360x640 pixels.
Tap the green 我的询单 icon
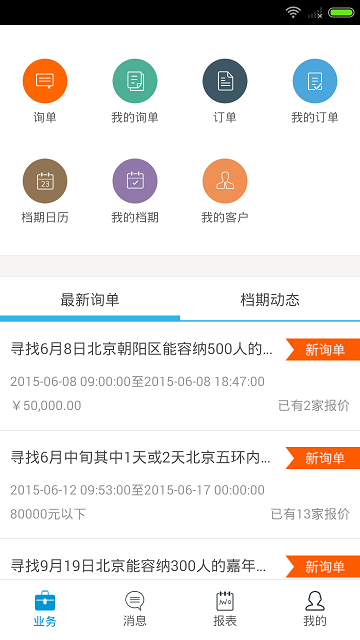point(135,81)
